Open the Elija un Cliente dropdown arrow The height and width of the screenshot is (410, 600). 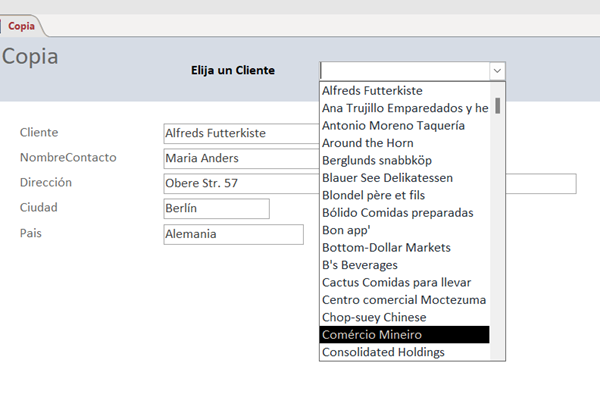497,71
